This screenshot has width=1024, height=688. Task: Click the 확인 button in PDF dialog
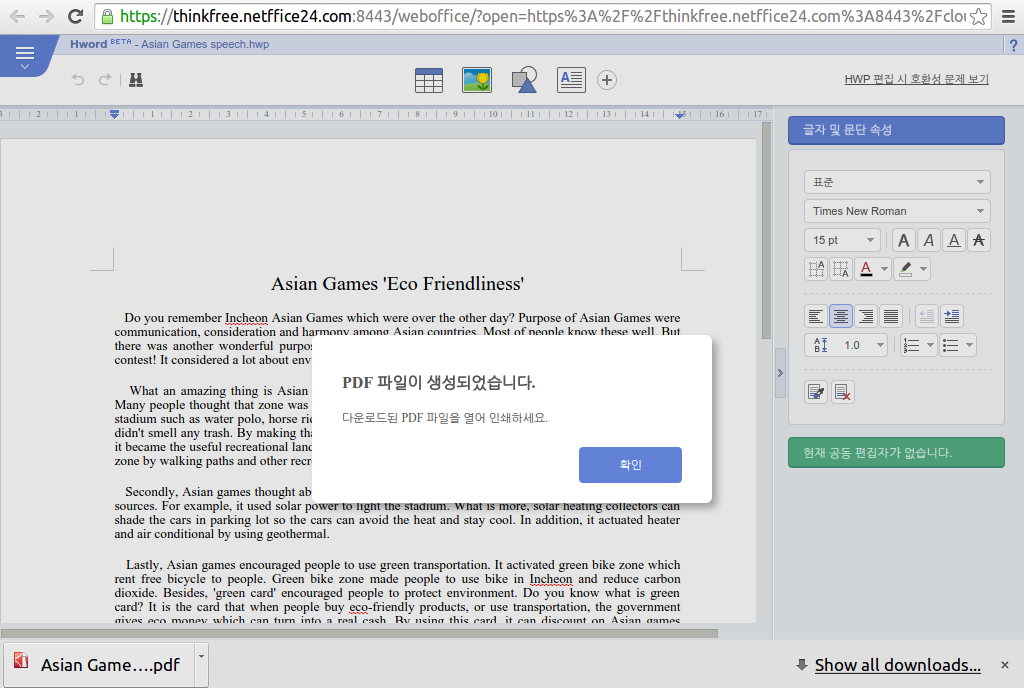(x=630, y=465)
